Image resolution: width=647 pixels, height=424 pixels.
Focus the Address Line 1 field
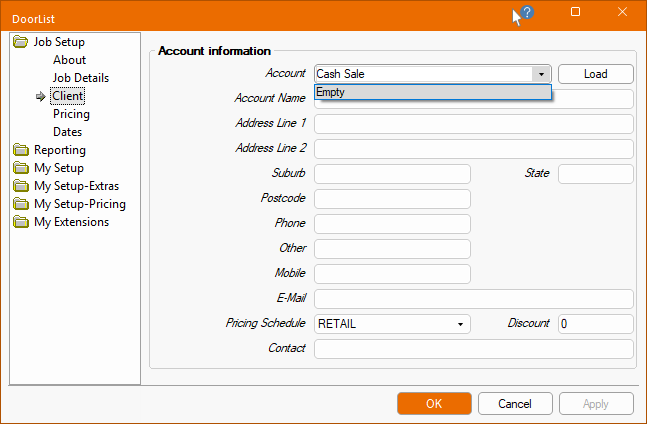pos(474,124)
